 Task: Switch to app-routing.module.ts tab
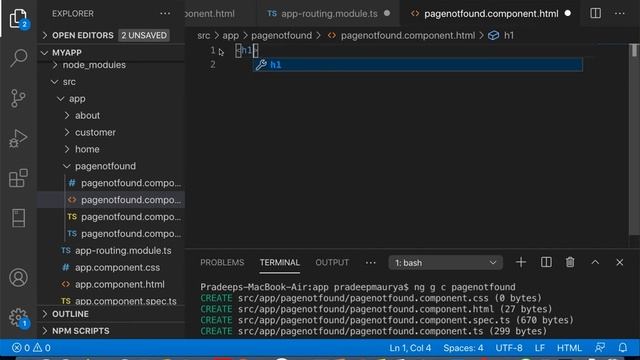pyautogui.click(x=329, y=13)
